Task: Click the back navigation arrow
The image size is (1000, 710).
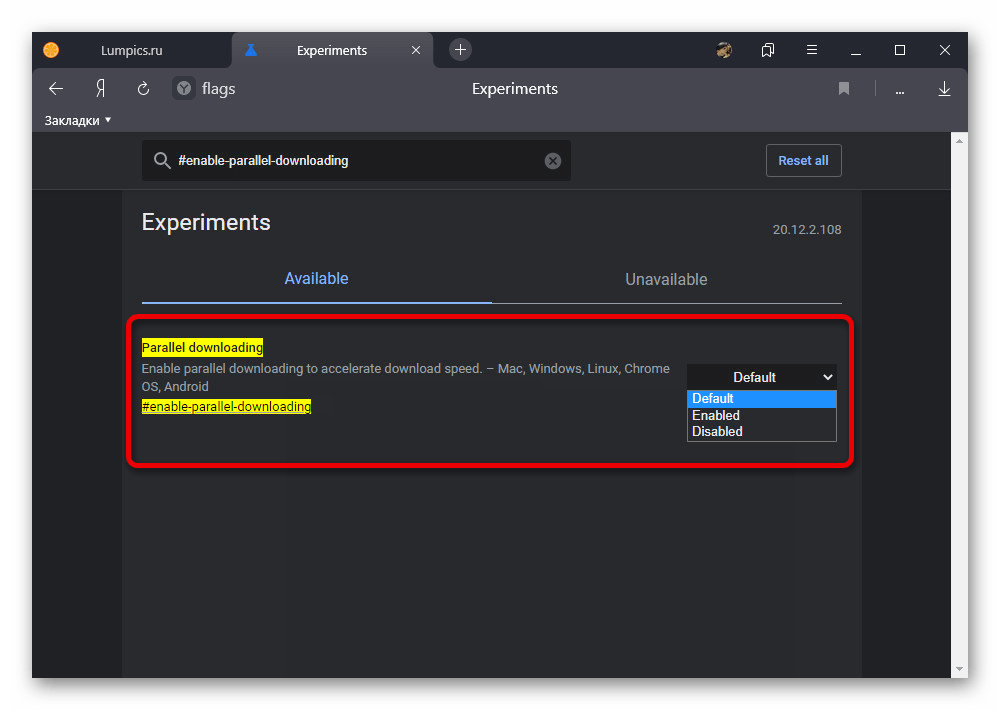Action: tap(56, 89)
